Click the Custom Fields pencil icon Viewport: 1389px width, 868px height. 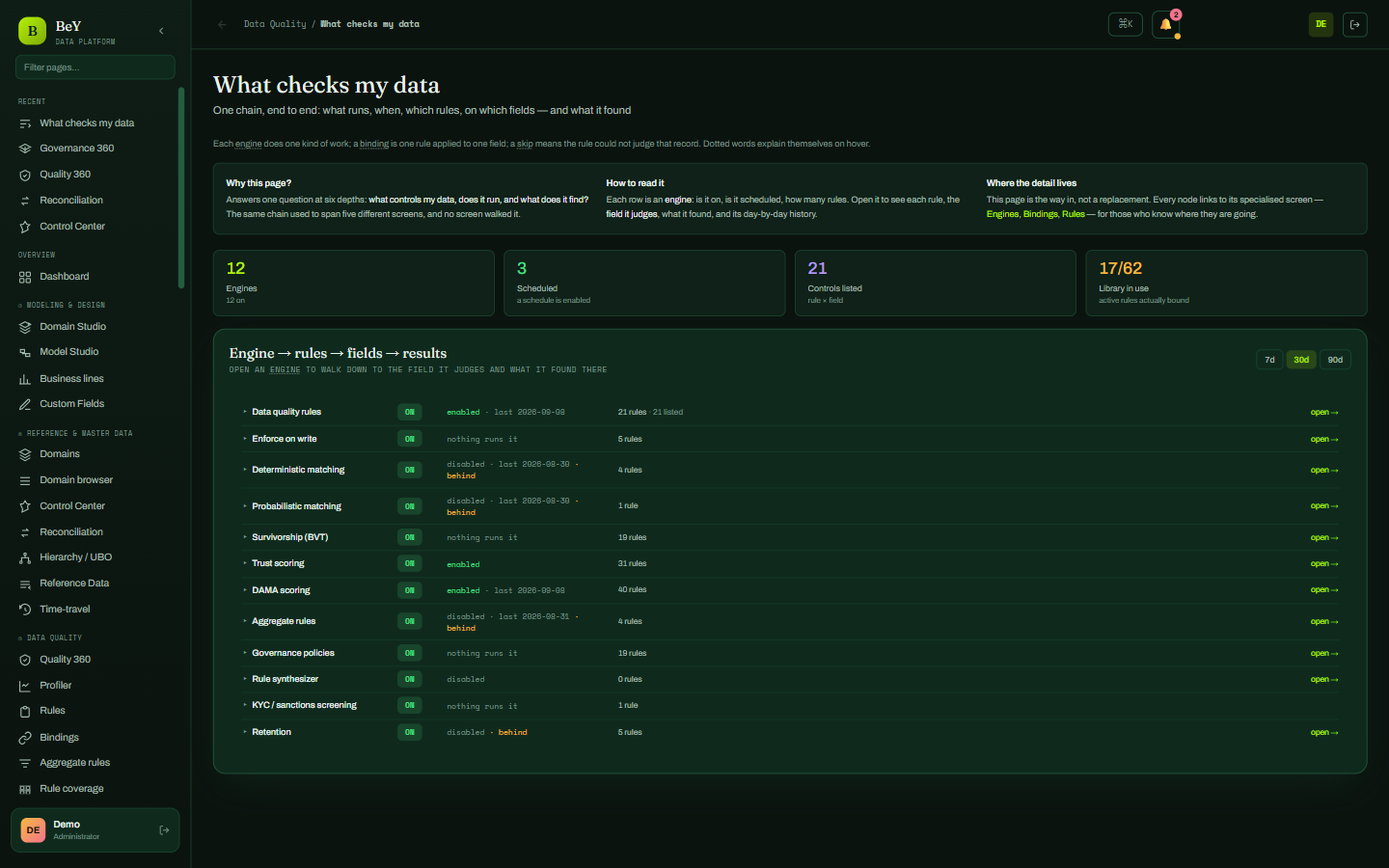pos(25,404)
